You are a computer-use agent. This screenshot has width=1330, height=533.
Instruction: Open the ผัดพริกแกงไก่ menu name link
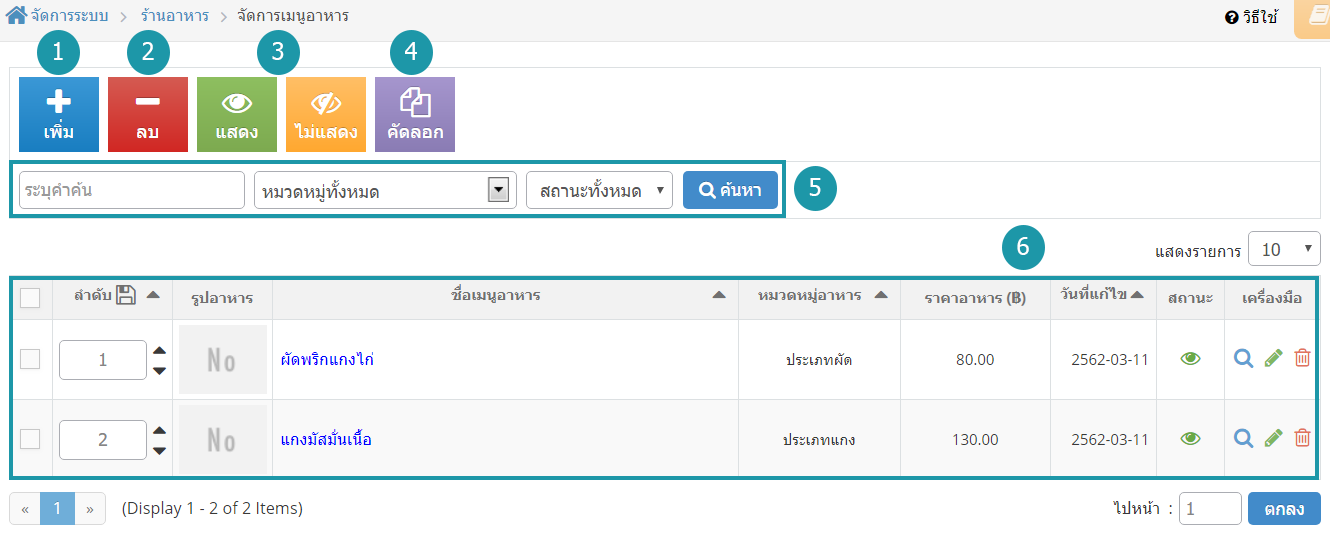327,359
